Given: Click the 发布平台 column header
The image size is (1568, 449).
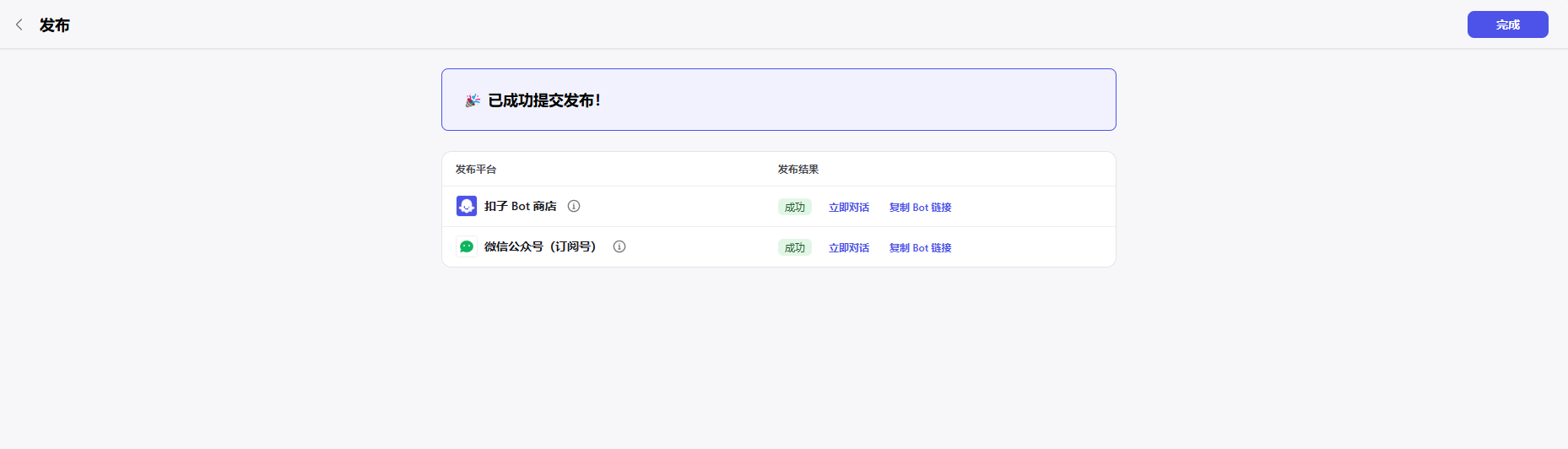Looking at the screenshot, I should [x=476, y=170].
